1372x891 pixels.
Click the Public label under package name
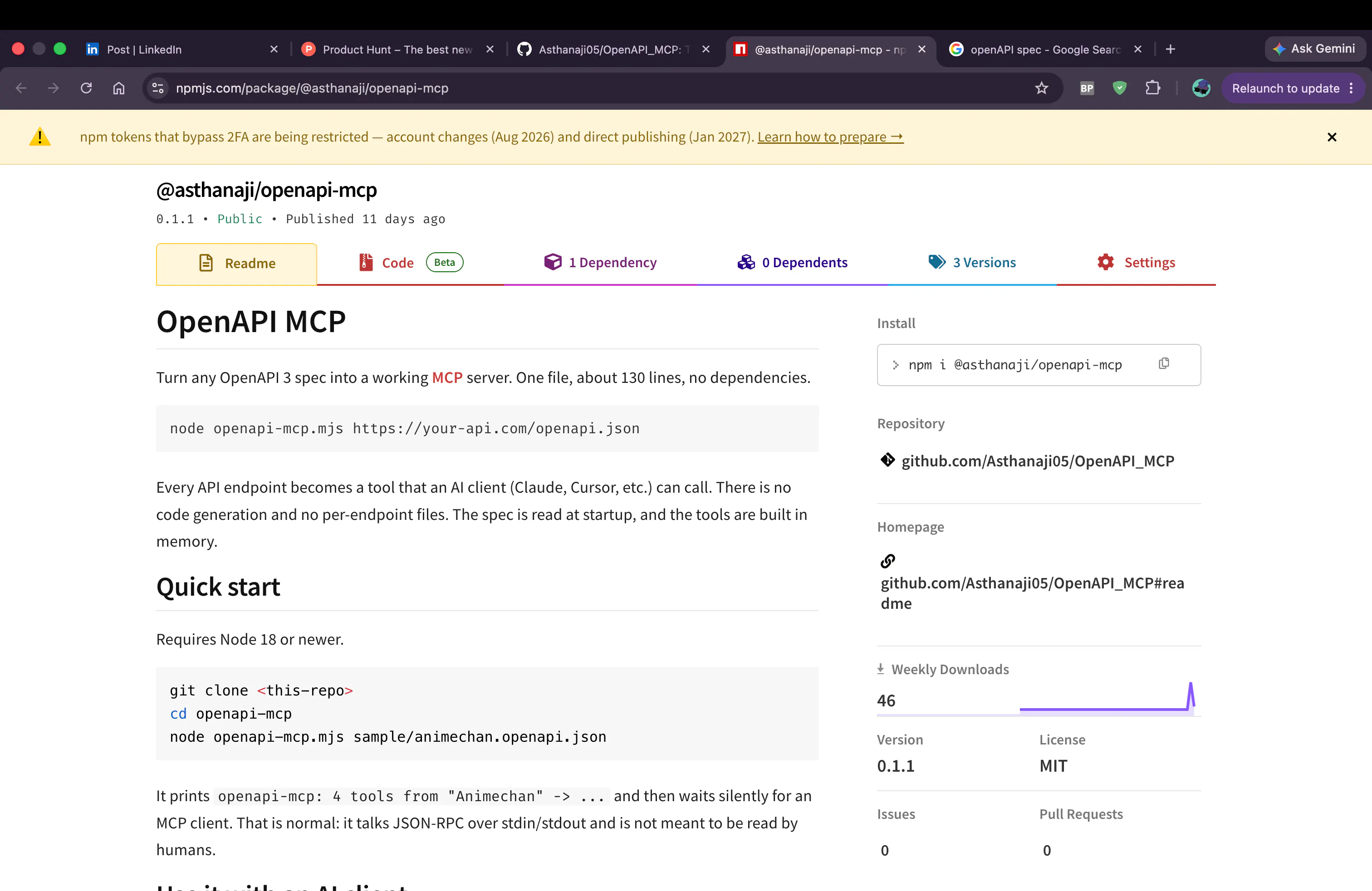(240, 219)
